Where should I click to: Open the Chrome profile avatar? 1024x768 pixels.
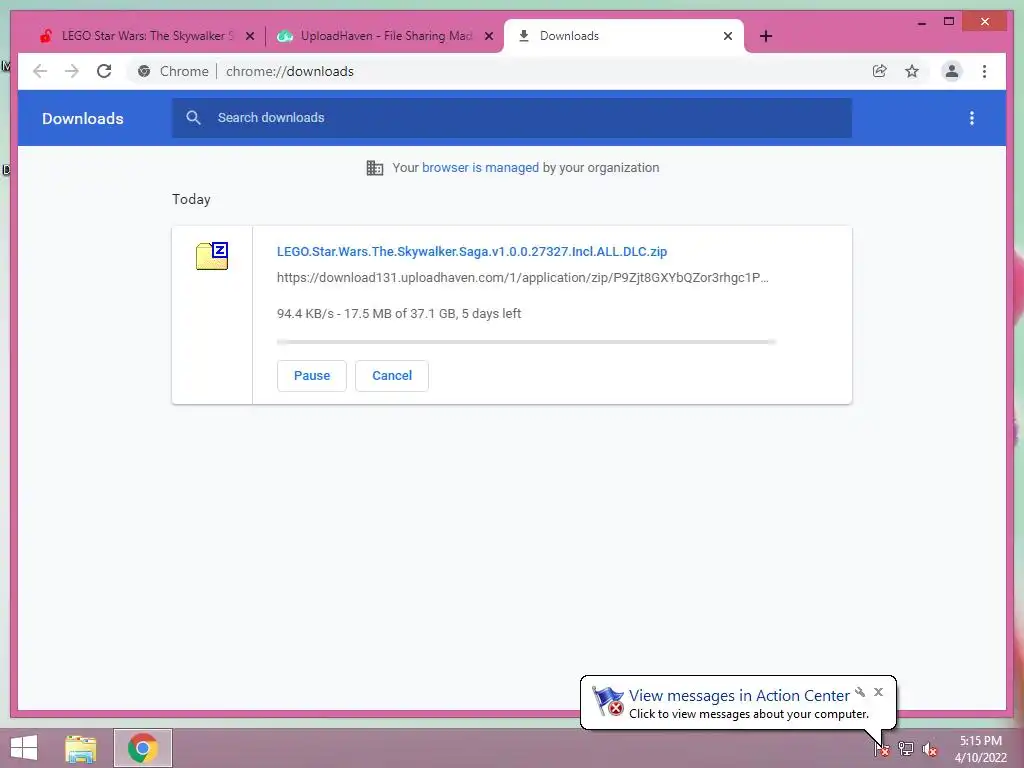click(952, 71)
